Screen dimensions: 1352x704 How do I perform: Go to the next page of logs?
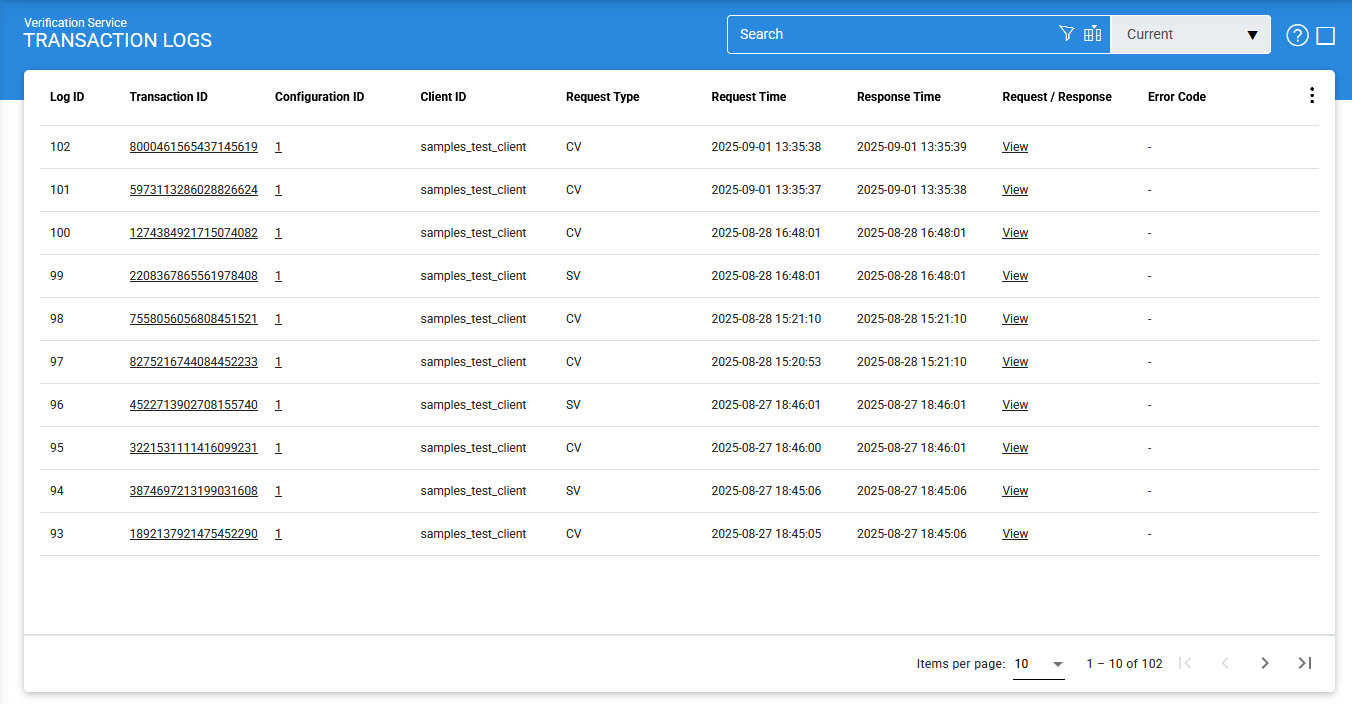[x=1265, y=663]
